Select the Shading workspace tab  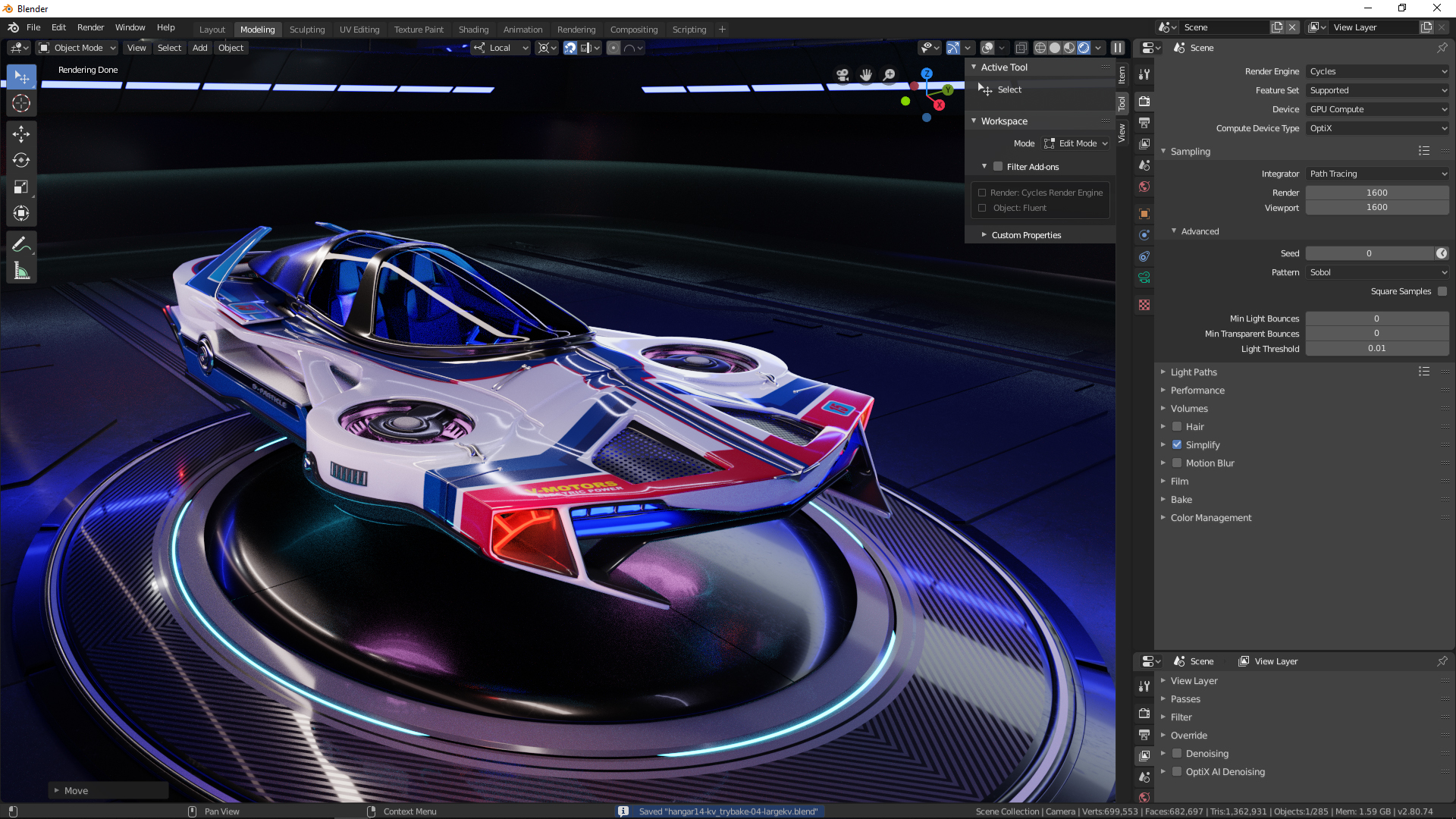click(x=473, y=29)
